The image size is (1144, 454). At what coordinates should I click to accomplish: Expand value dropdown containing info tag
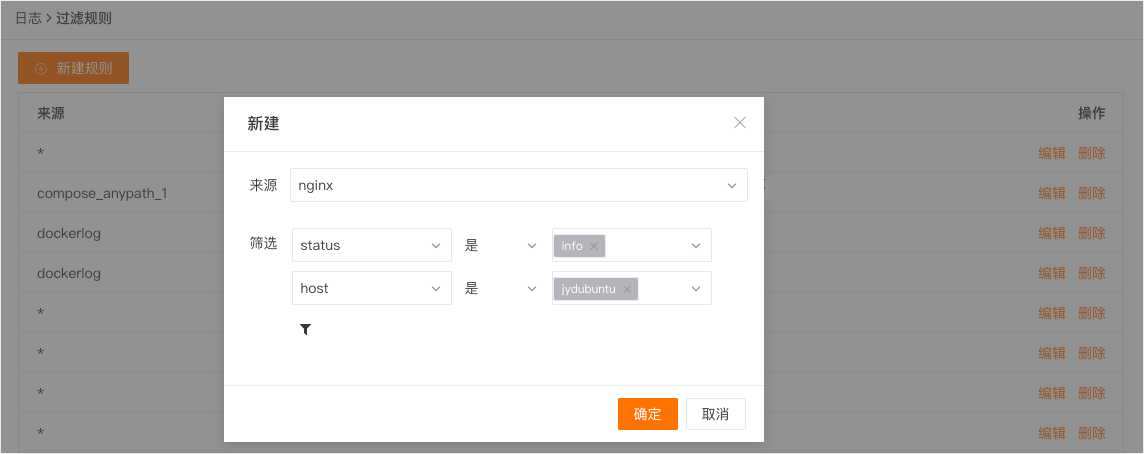coord(696,246)
